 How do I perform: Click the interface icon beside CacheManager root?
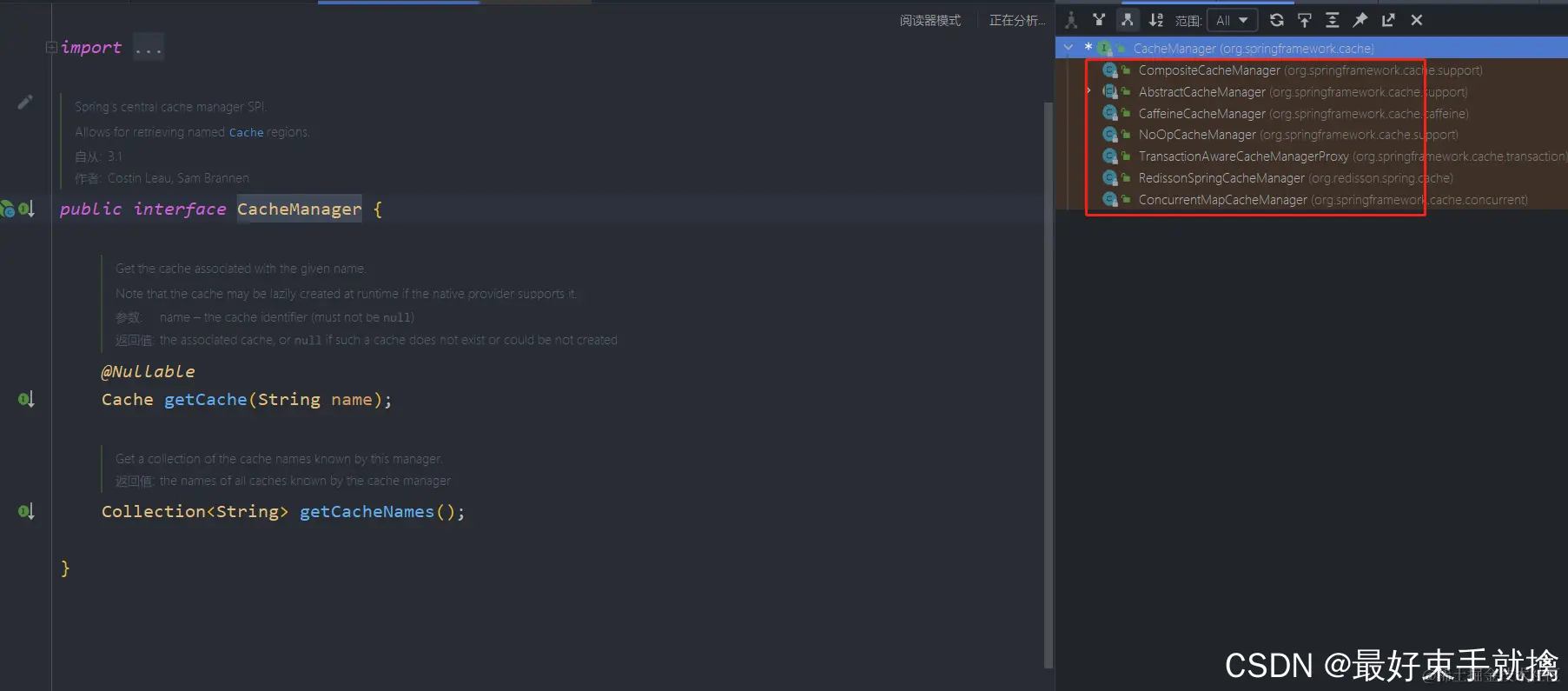1105,48
